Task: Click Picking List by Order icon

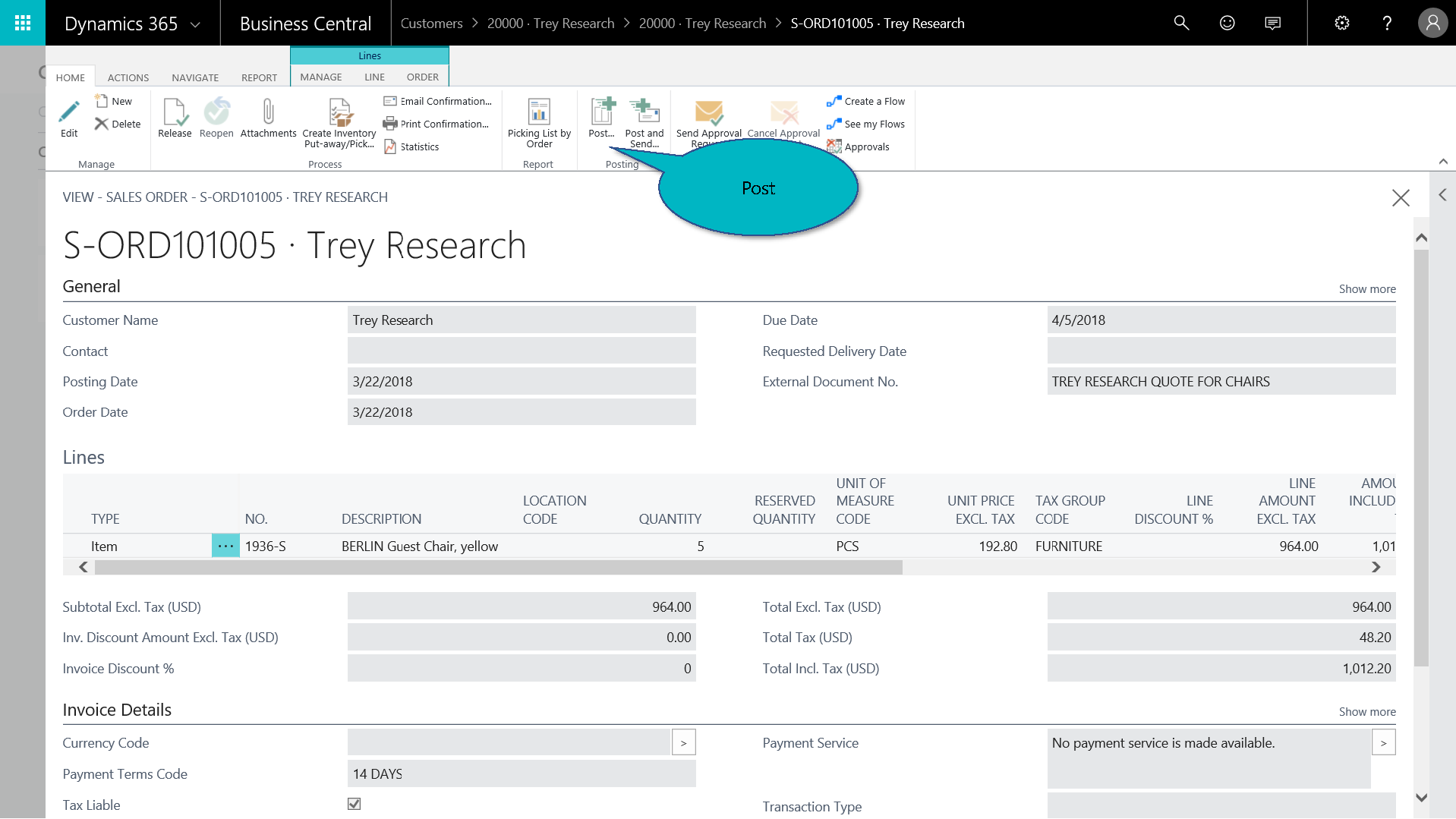Action: [x=539, y=113]
